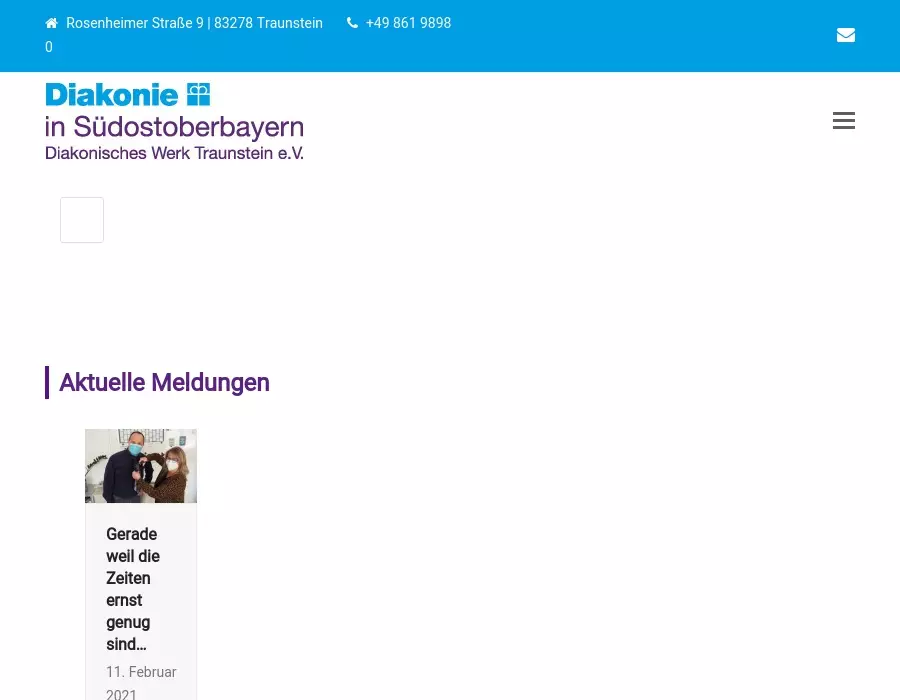Click the "11. Februar 2021" article date
Image resolution: width=900 pixels, height=700 pixels.
[141, 683]
